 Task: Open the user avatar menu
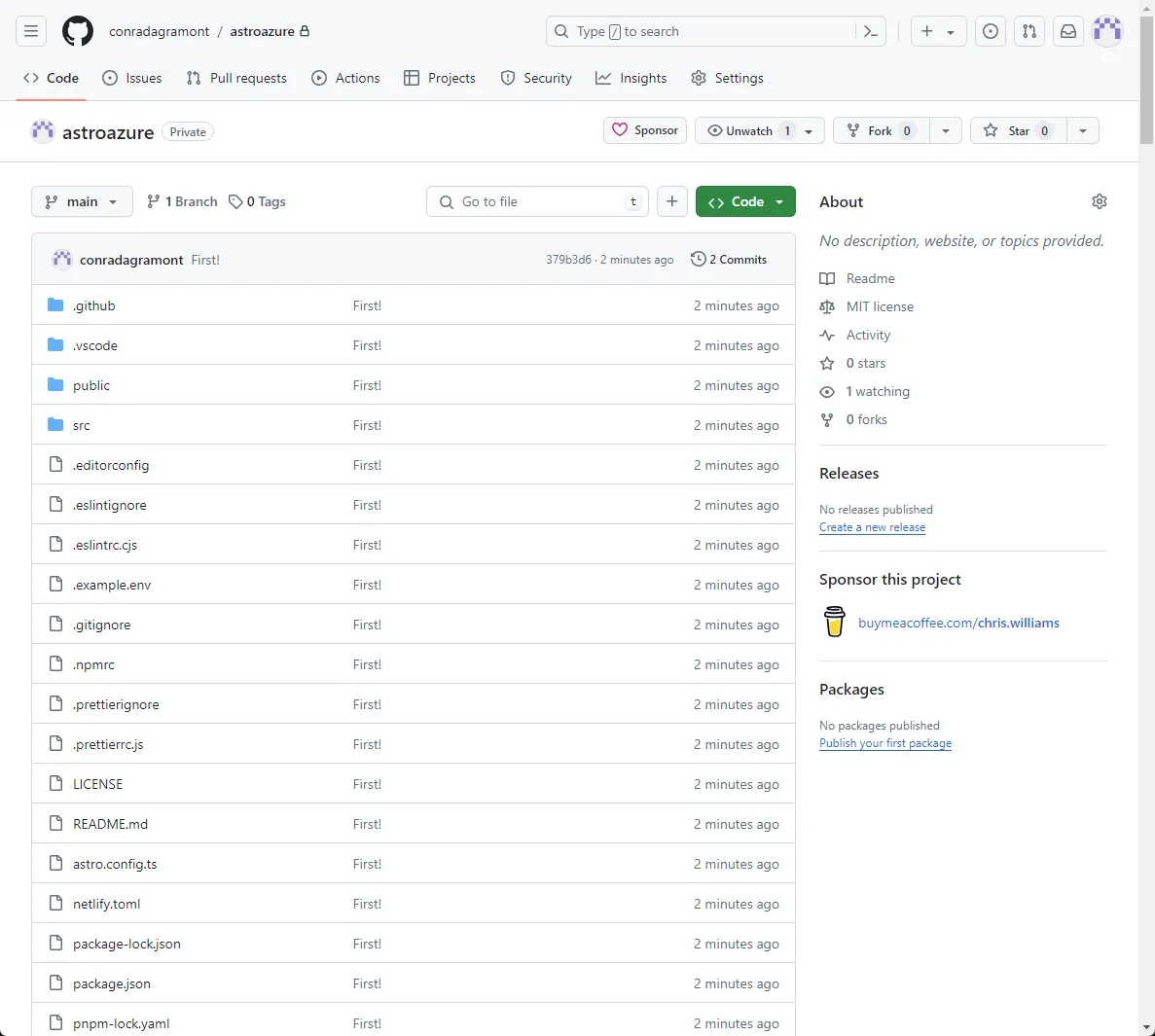[1107, 31]
